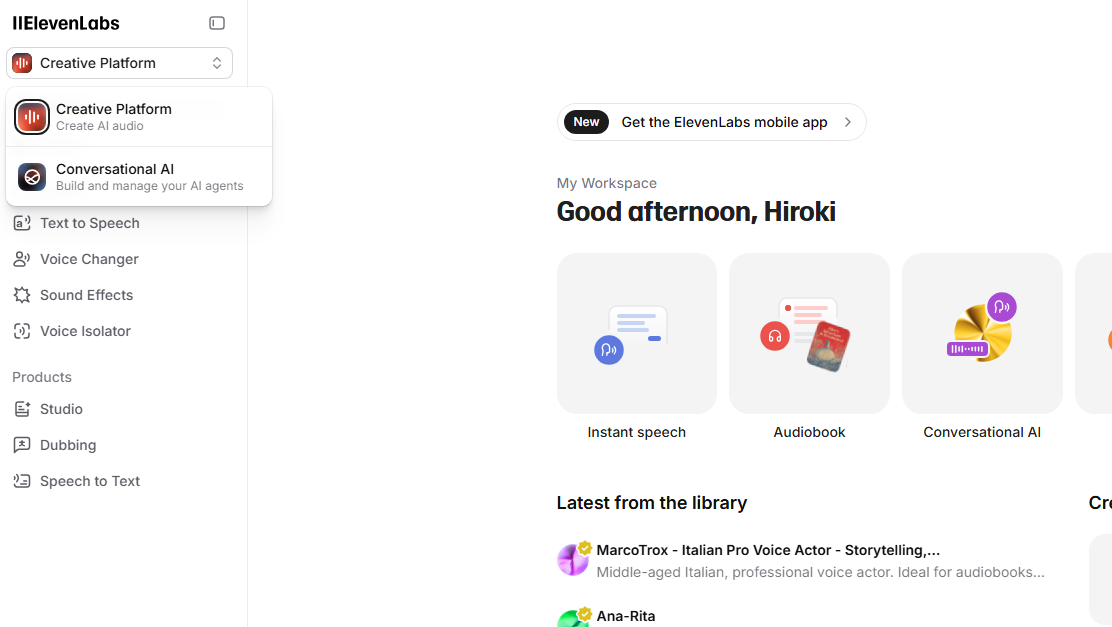Click the Products section heading
1112x627 pixels.
[x=42, y=377]
